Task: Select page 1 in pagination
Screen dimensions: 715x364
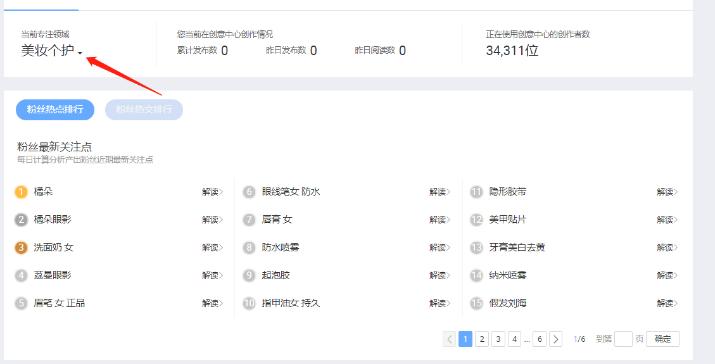Action: [465, 339]
